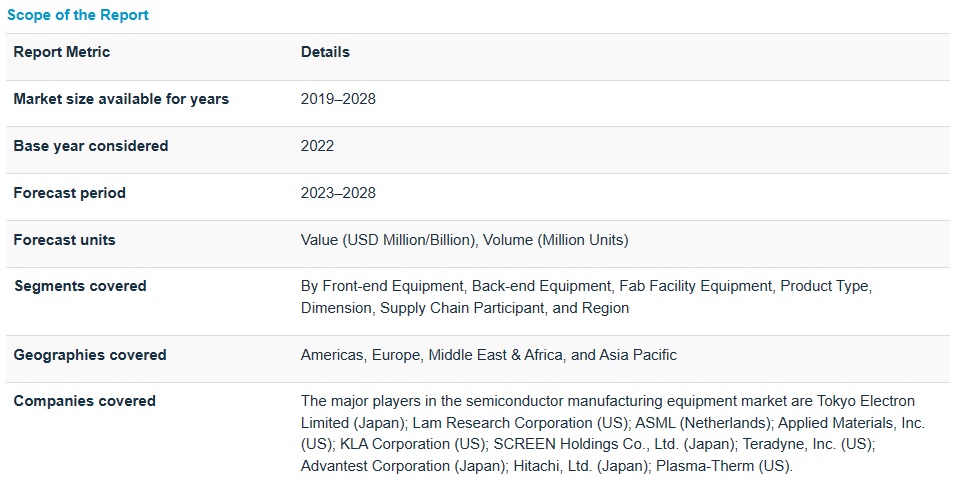Click the 2023–2028 forecast period value
954x484 pixels.
point(338,193)
